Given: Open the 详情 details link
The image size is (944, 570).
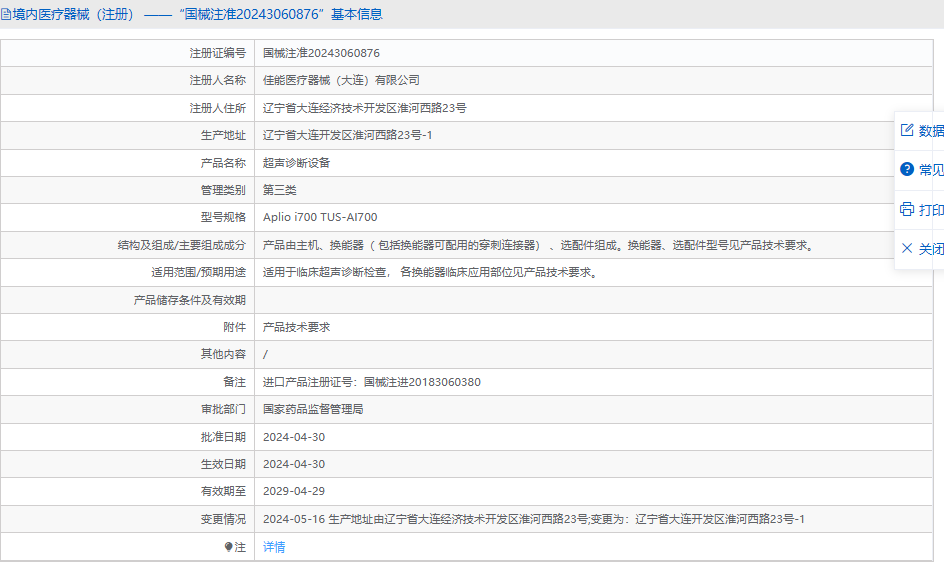Looking at the screenshot, I should point(274,547).
